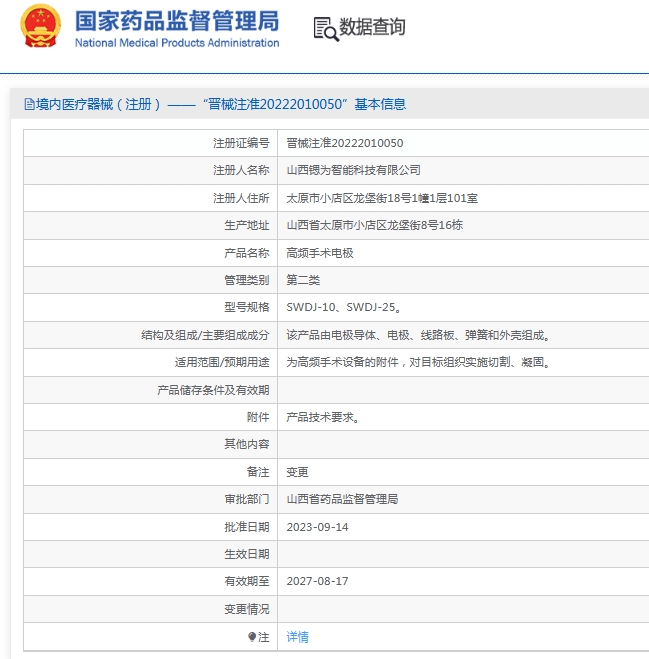
Task: Select value 晋械注准20222010050 in table
Action: [x=345, y=143]
